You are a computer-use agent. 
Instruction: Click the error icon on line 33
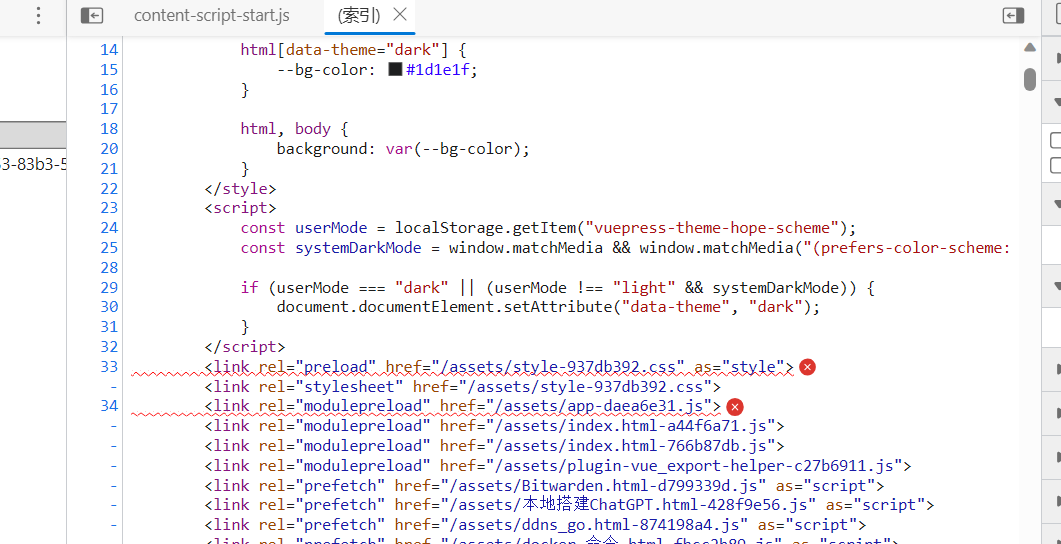point(807,367)
